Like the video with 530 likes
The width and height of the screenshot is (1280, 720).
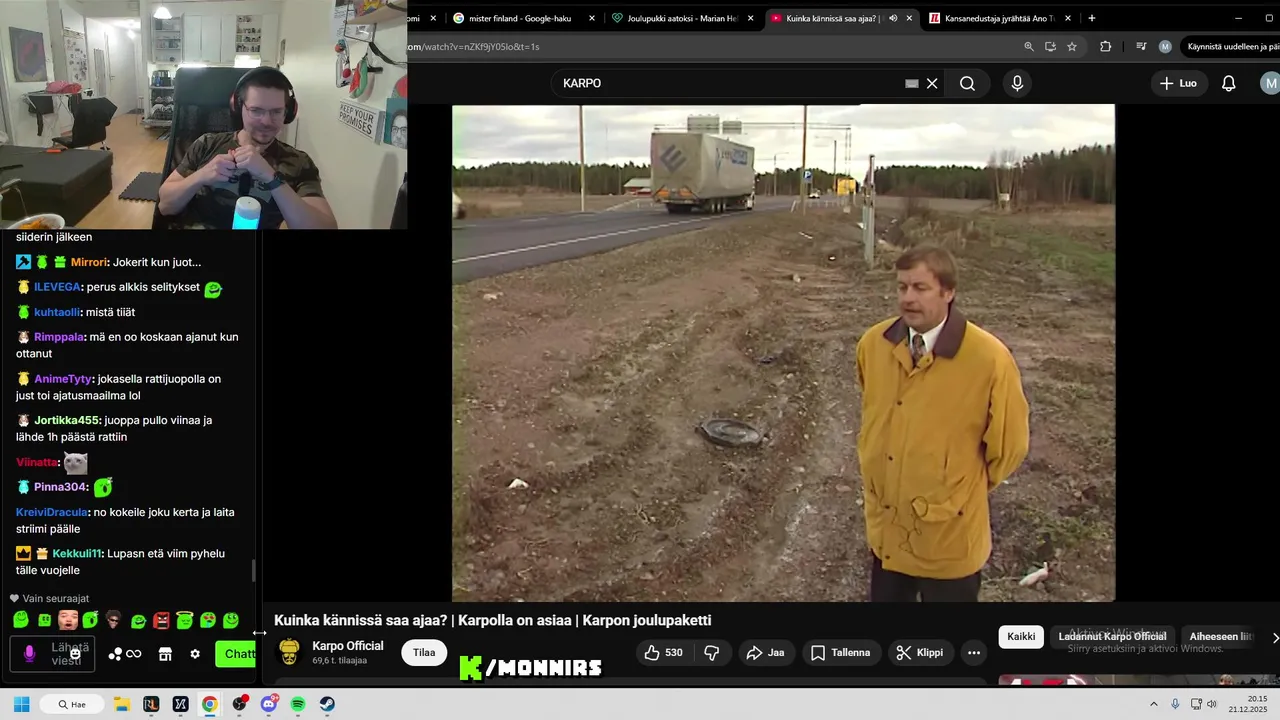[x=663, y=653]
